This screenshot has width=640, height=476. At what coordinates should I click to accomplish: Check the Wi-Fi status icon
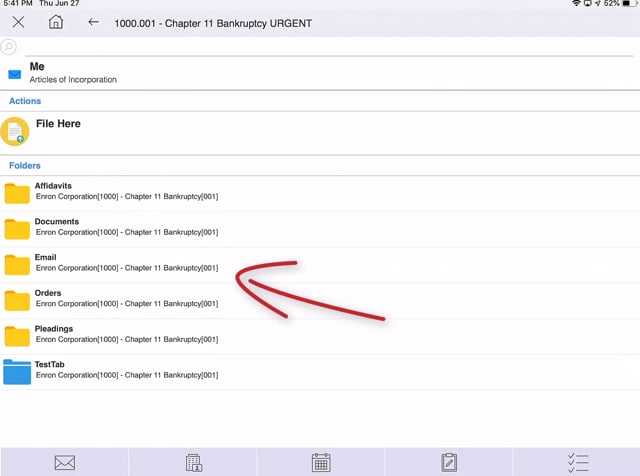click(x=576, y=3)
